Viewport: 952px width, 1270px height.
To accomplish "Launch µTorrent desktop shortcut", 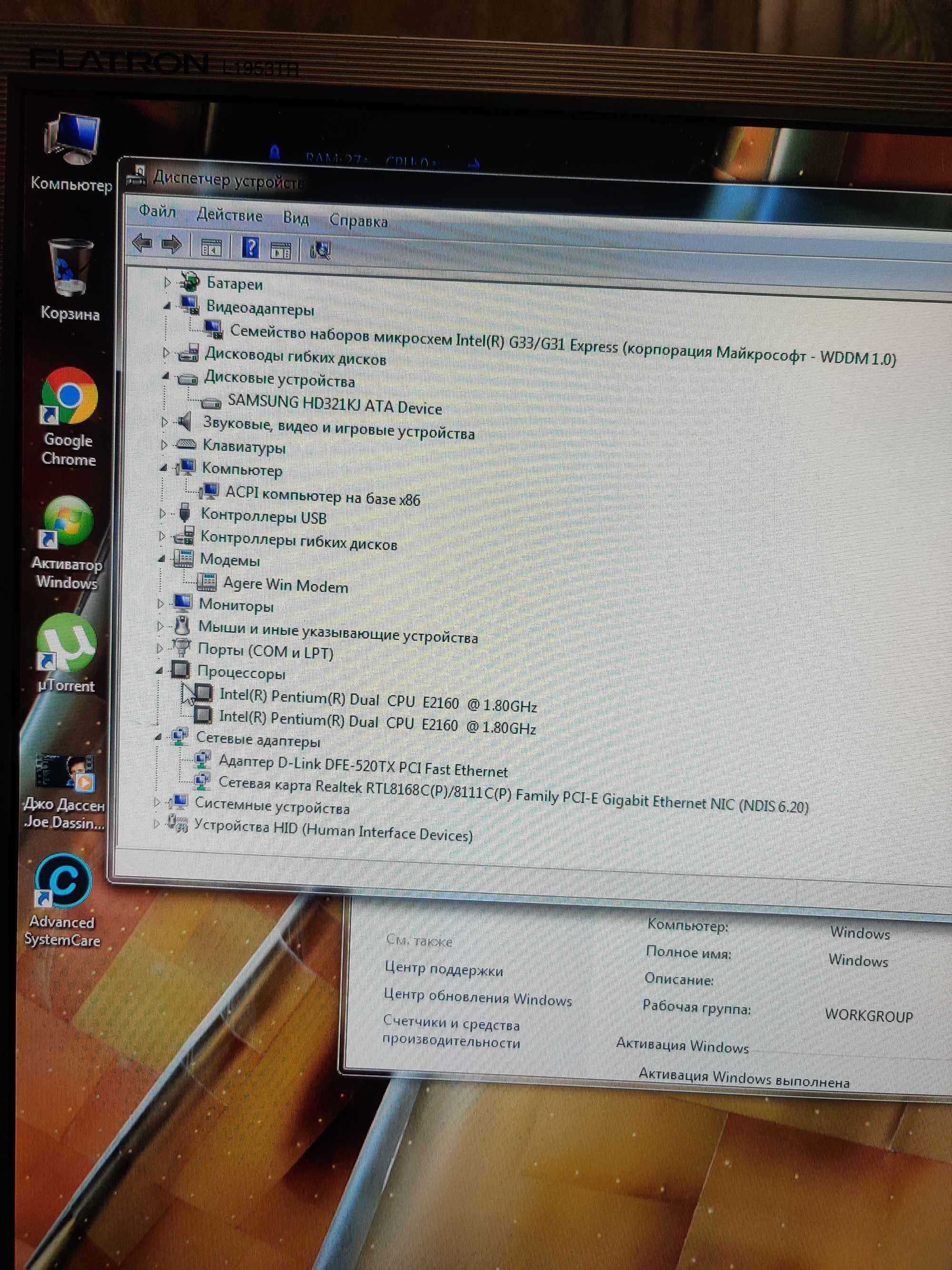I will click(66, 653).
